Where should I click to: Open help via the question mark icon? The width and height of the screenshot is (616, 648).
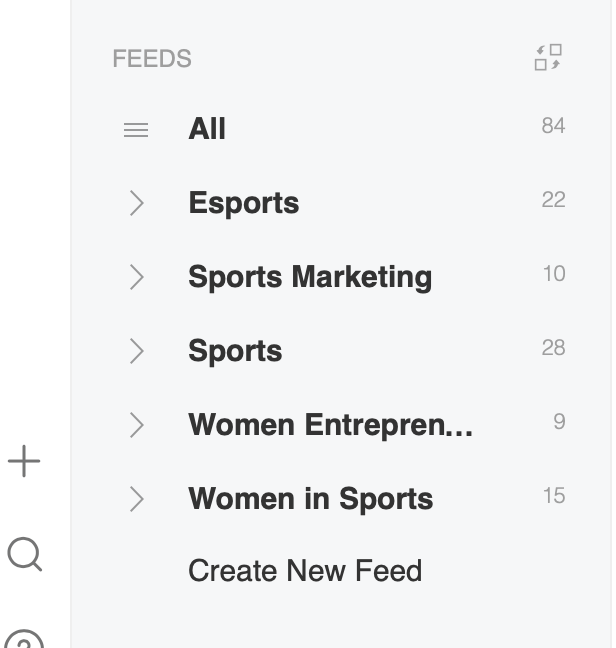click(x=24, y=640)
